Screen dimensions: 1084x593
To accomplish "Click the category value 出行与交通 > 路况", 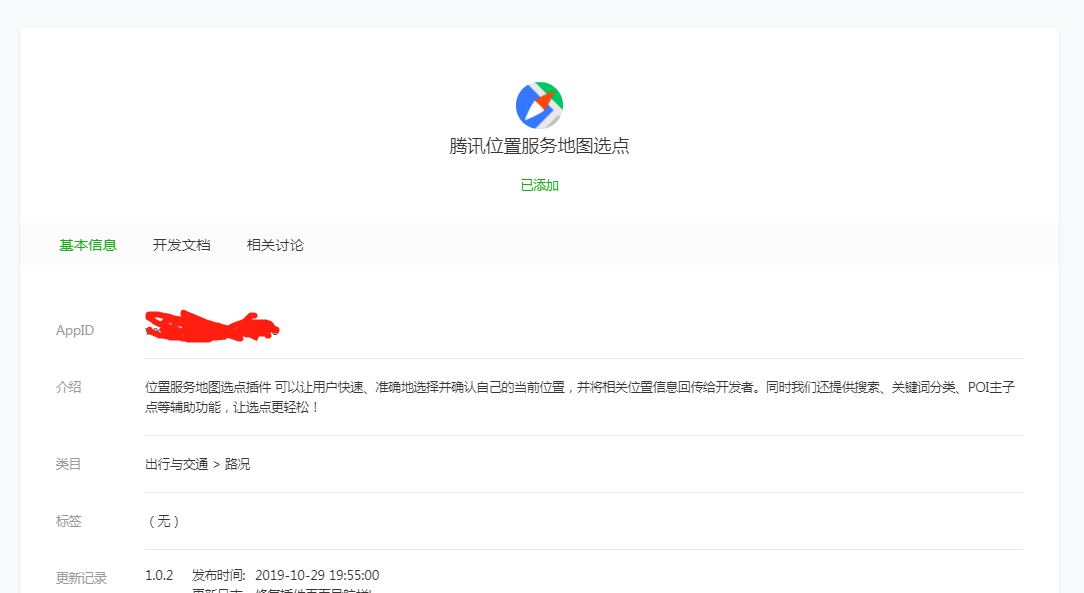I will 198,464.
